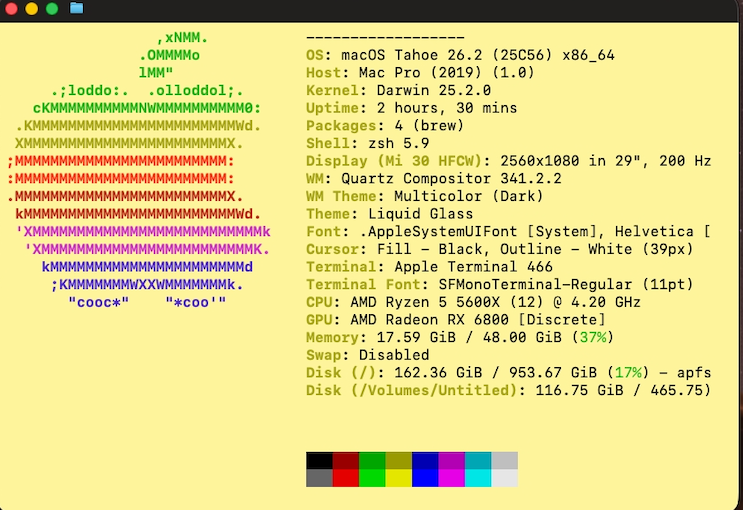This screenshot has height=510, width=743.
Task: Click the ',xNMM.' top line of Apple logo
Action: click(x=182, y=37)
